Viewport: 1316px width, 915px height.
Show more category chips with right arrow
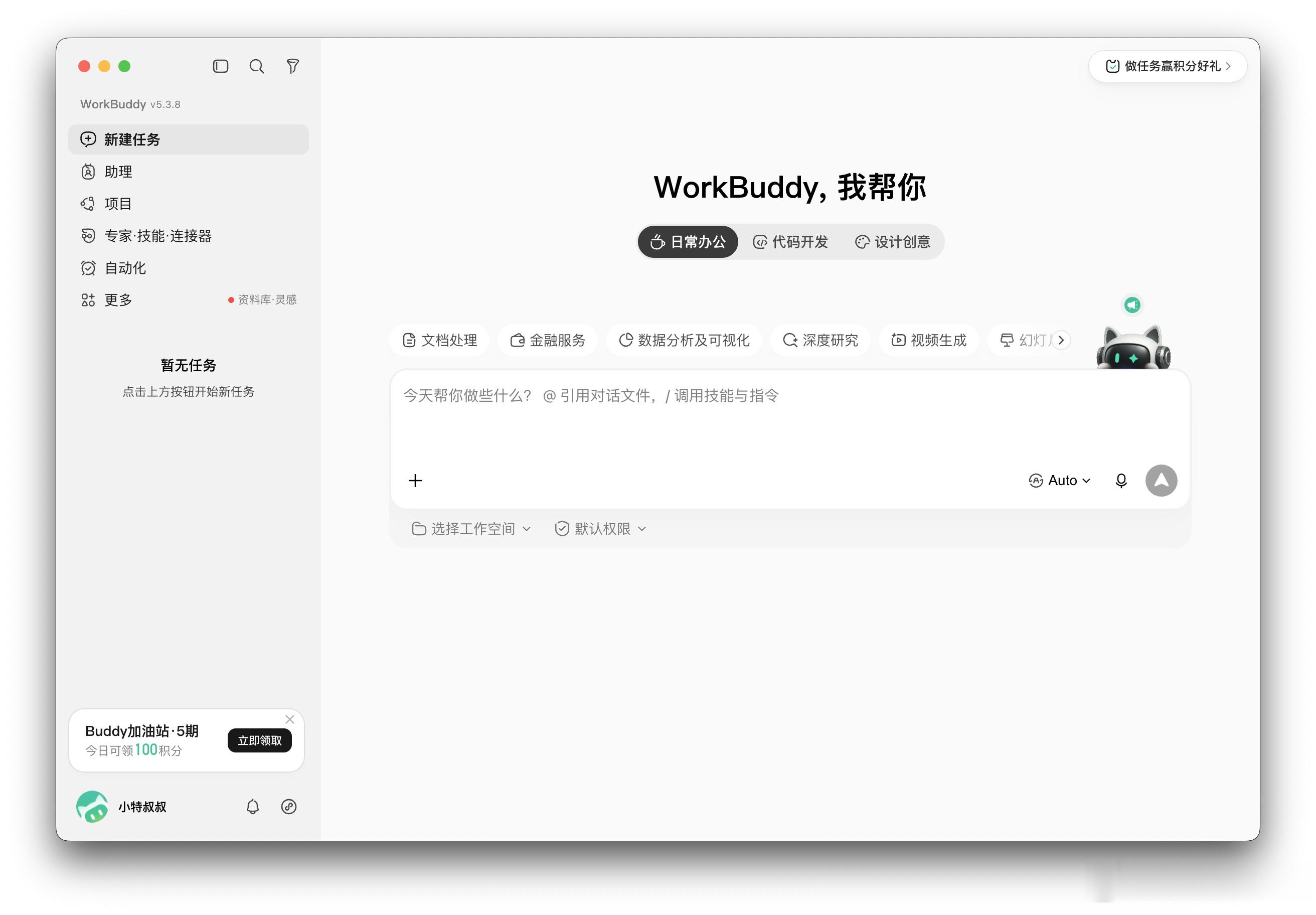pos(1061,340)
